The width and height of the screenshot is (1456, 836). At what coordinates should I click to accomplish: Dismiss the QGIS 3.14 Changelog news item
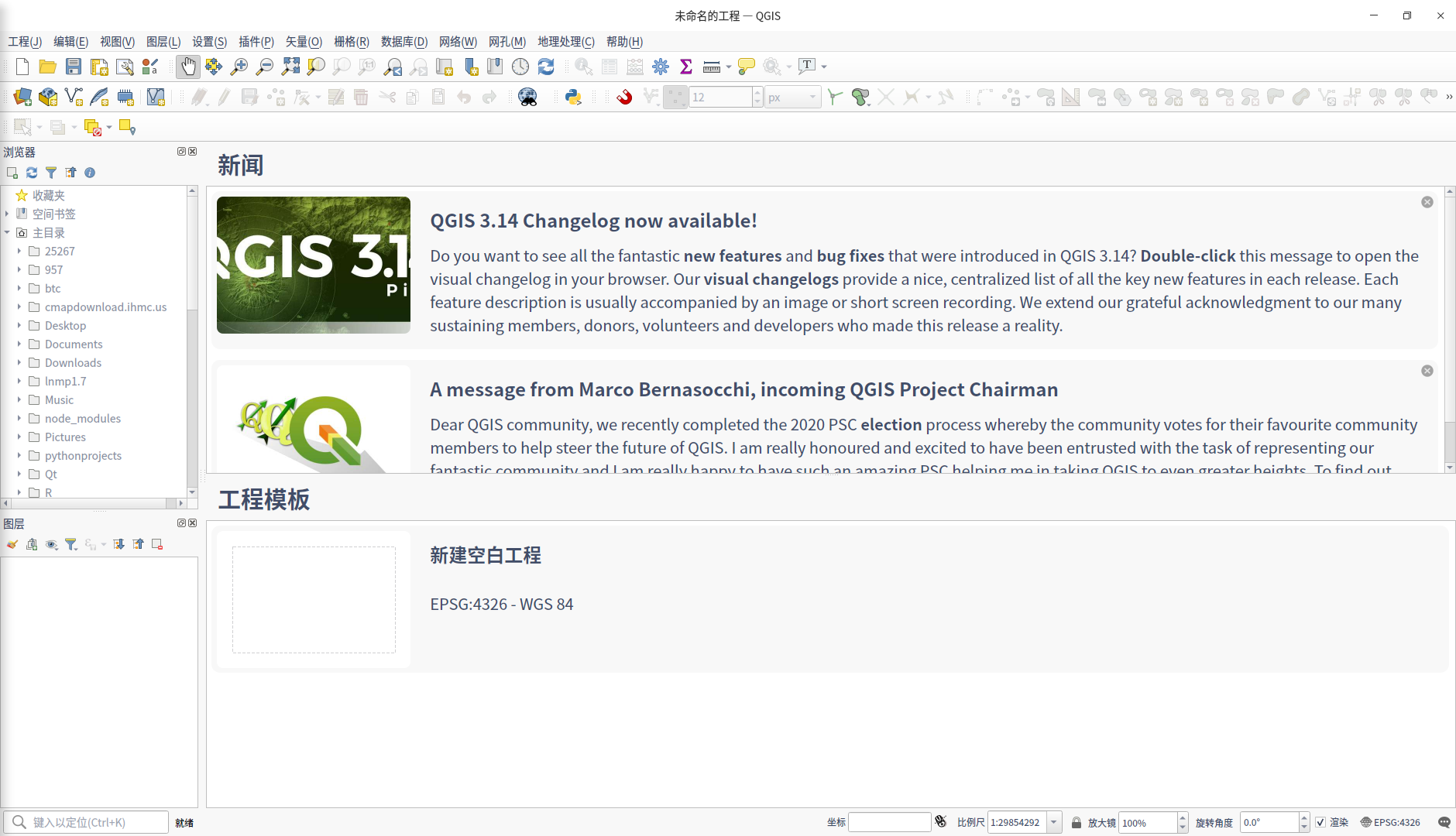pyautogui.click(x=1427, y=202)
